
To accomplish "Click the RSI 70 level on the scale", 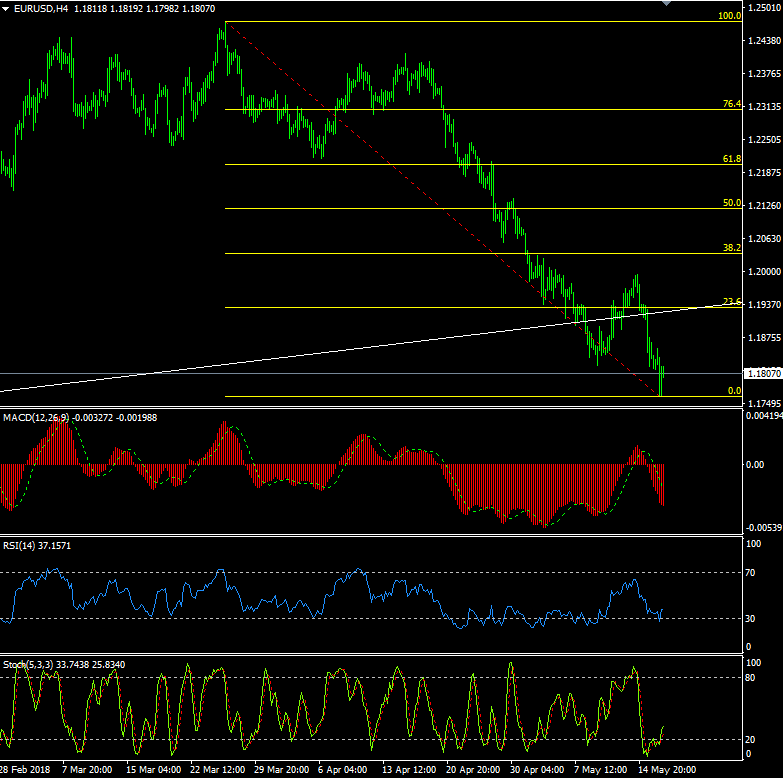I will [752, 573].
